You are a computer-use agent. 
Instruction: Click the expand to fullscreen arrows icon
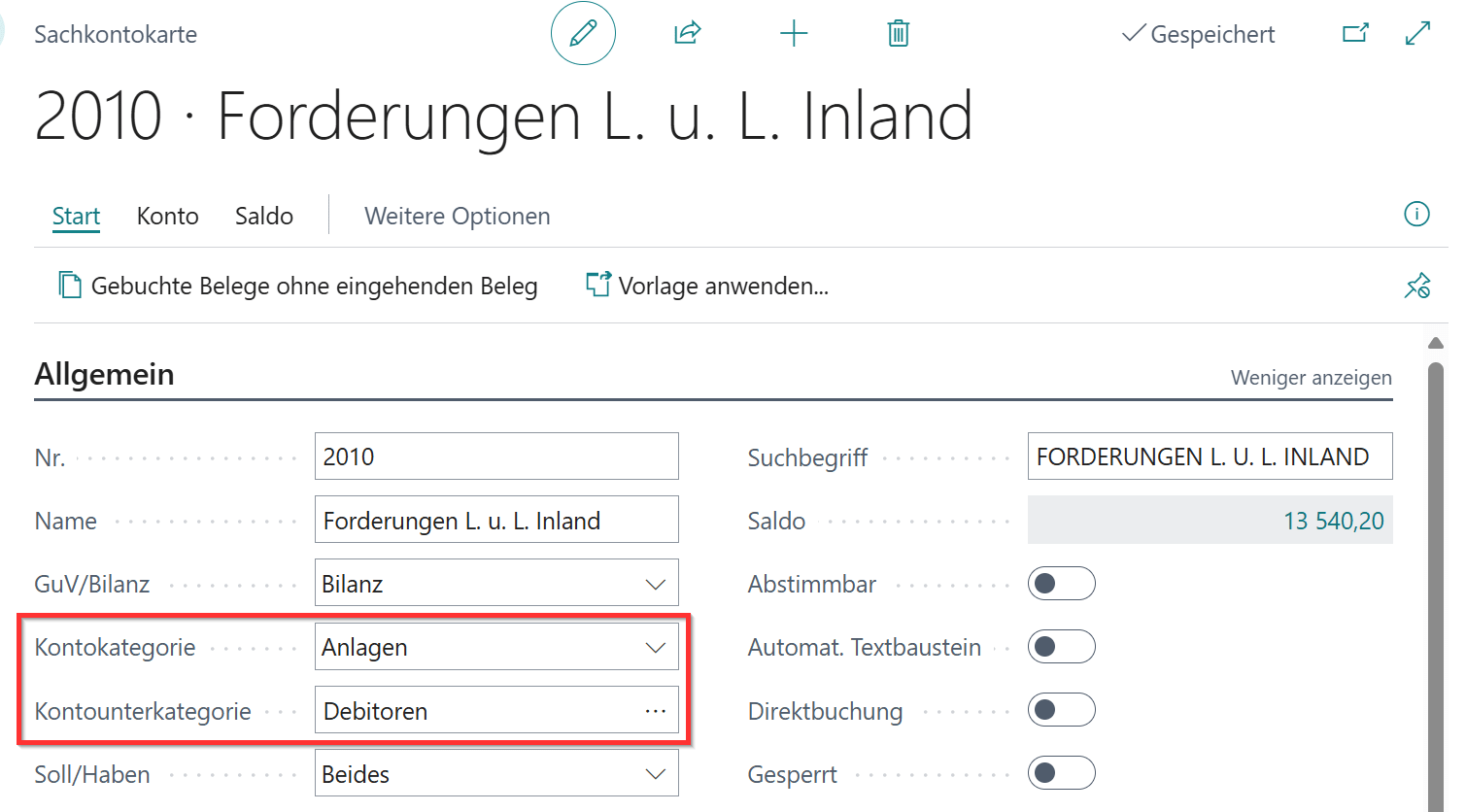pos(1417,34)
